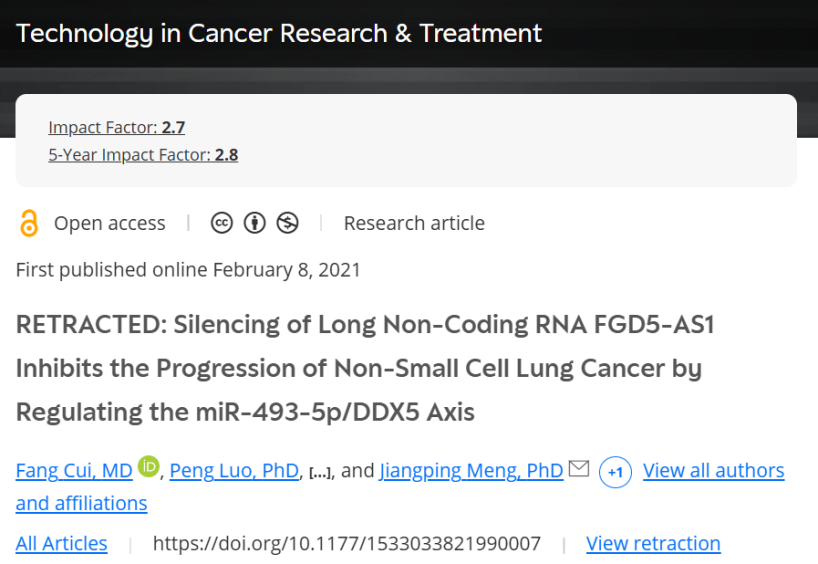Viewport: 818px width, 564px height.
Task: Click the orange open access lock icon
Action: tap(29, 223)
